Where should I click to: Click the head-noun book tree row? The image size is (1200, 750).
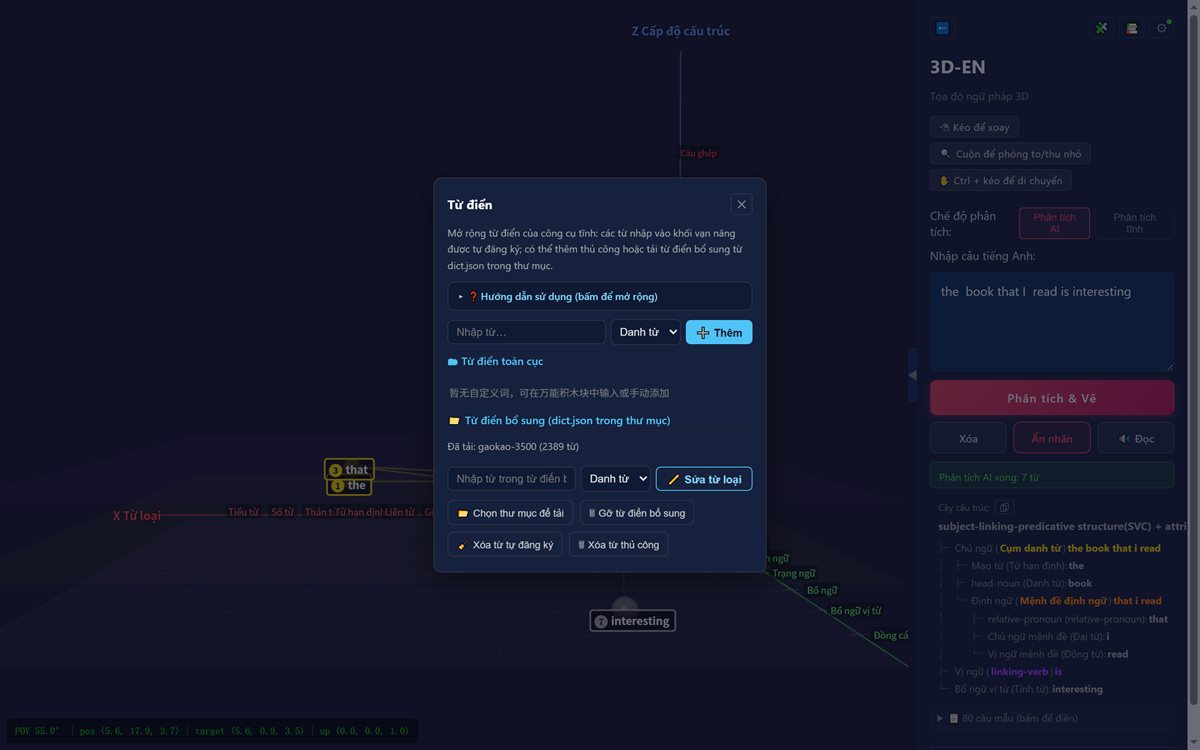[1031, 583]
